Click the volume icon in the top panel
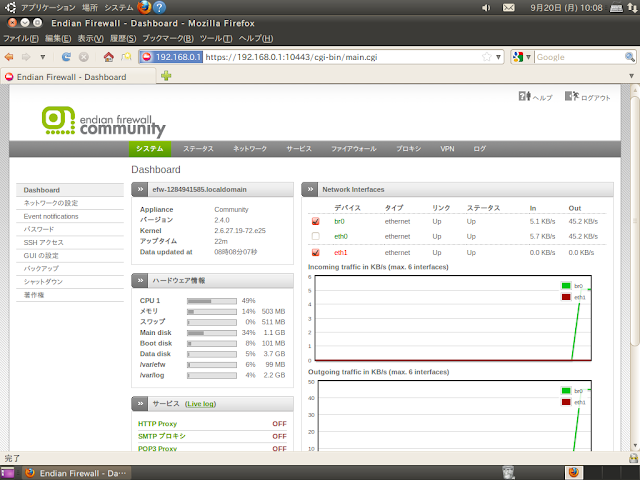The height and width of the screenshot is (480, 640). click(486, 7)
